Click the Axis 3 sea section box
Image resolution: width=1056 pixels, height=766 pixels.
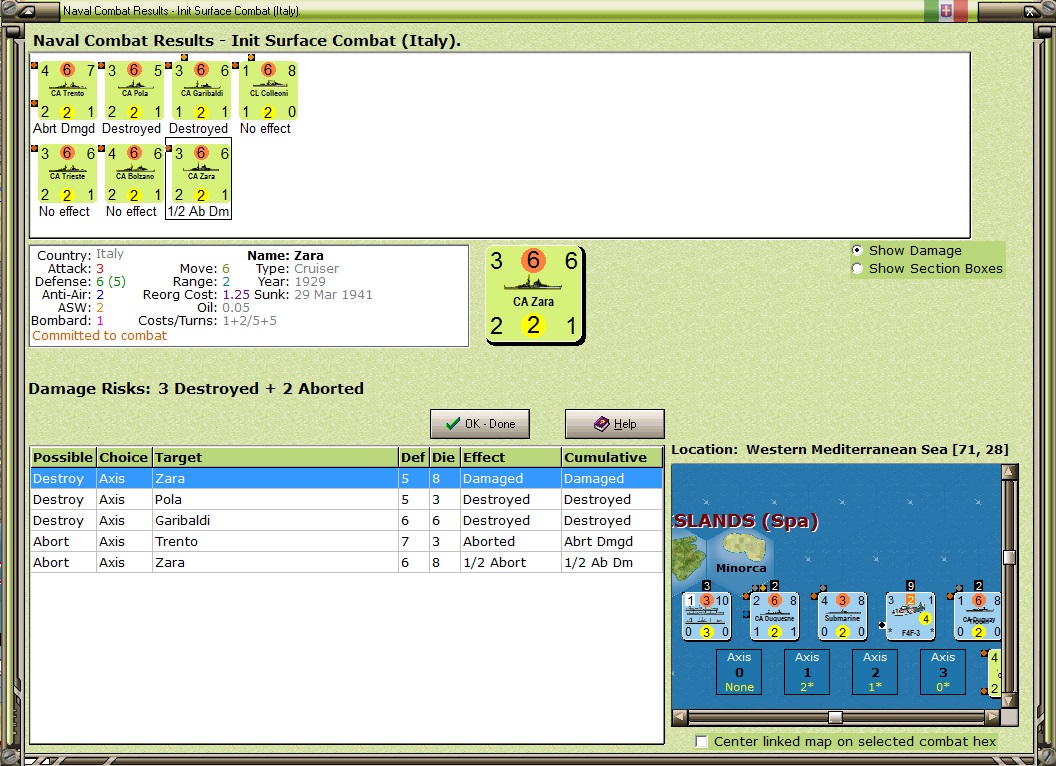pos(943,672)
